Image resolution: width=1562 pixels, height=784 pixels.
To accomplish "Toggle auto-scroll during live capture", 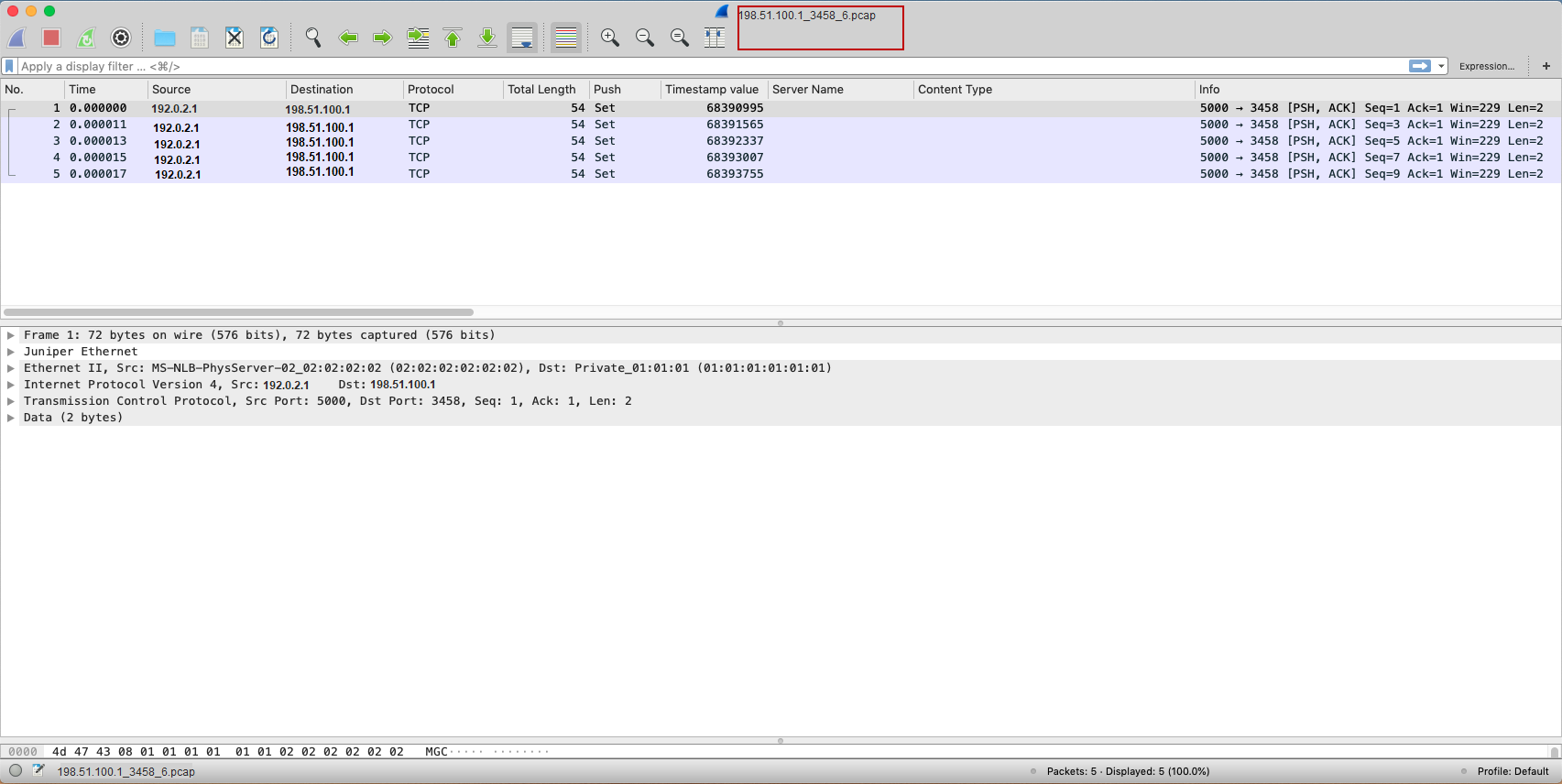I will tap(522, 38).
